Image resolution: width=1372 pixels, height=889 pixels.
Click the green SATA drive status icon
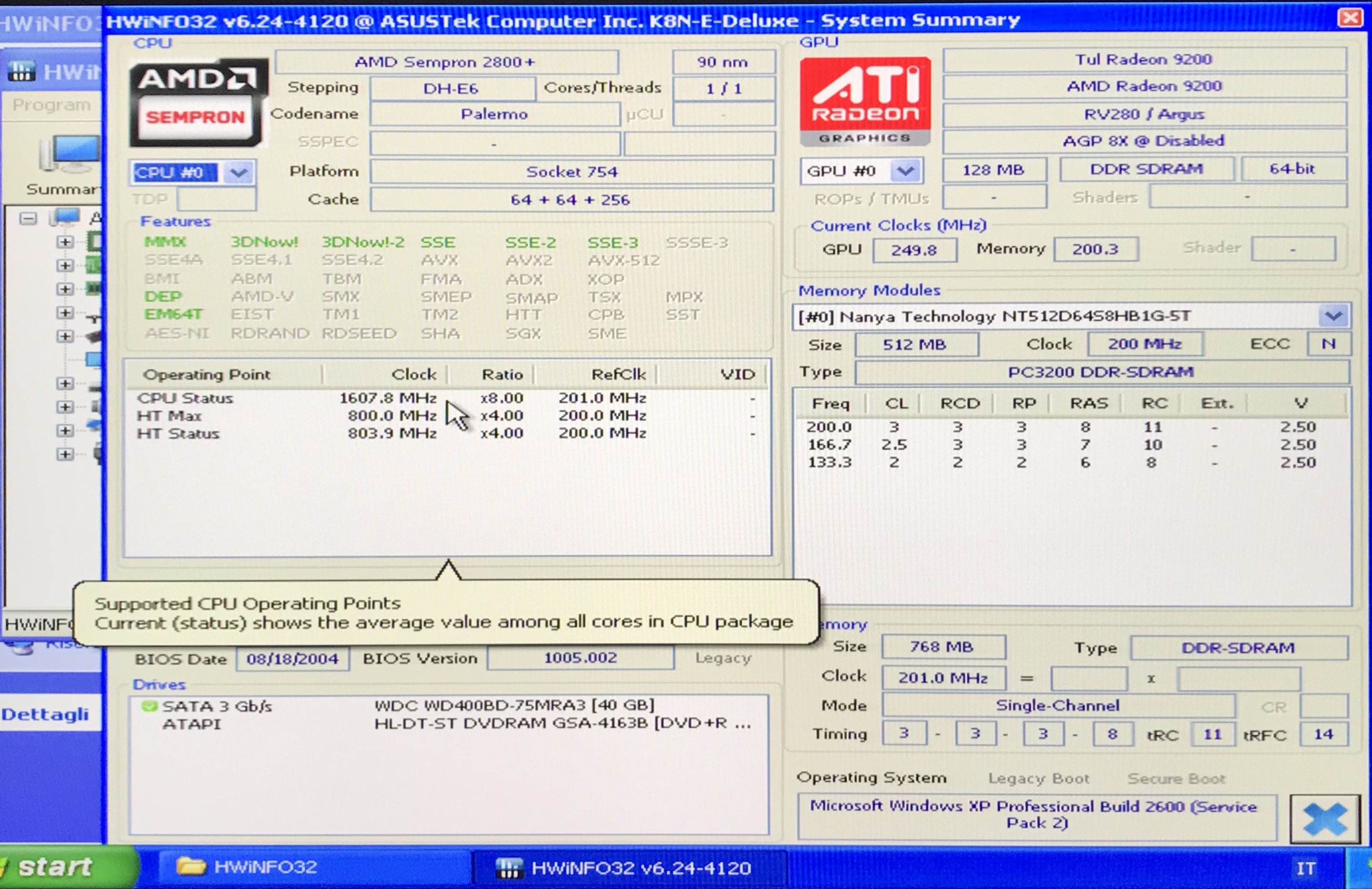click(x=150, y=706)
